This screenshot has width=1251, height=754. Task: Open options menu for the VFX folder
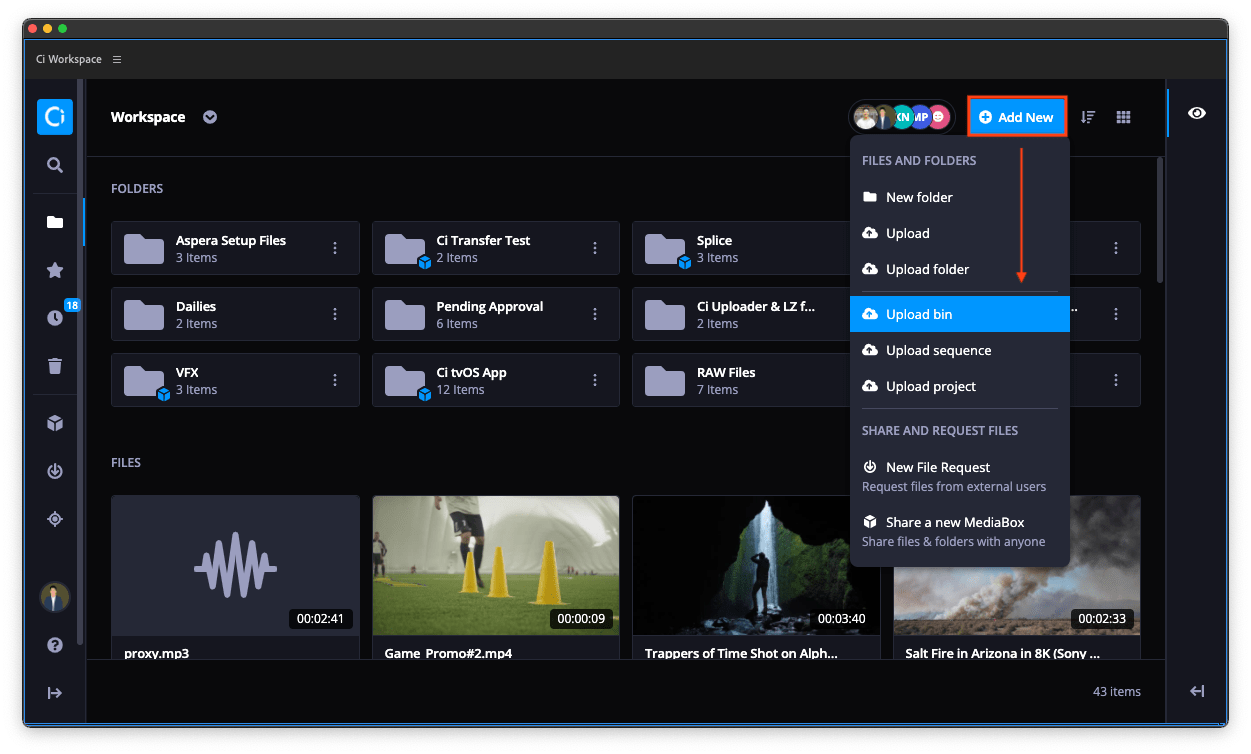click(334, 380)
